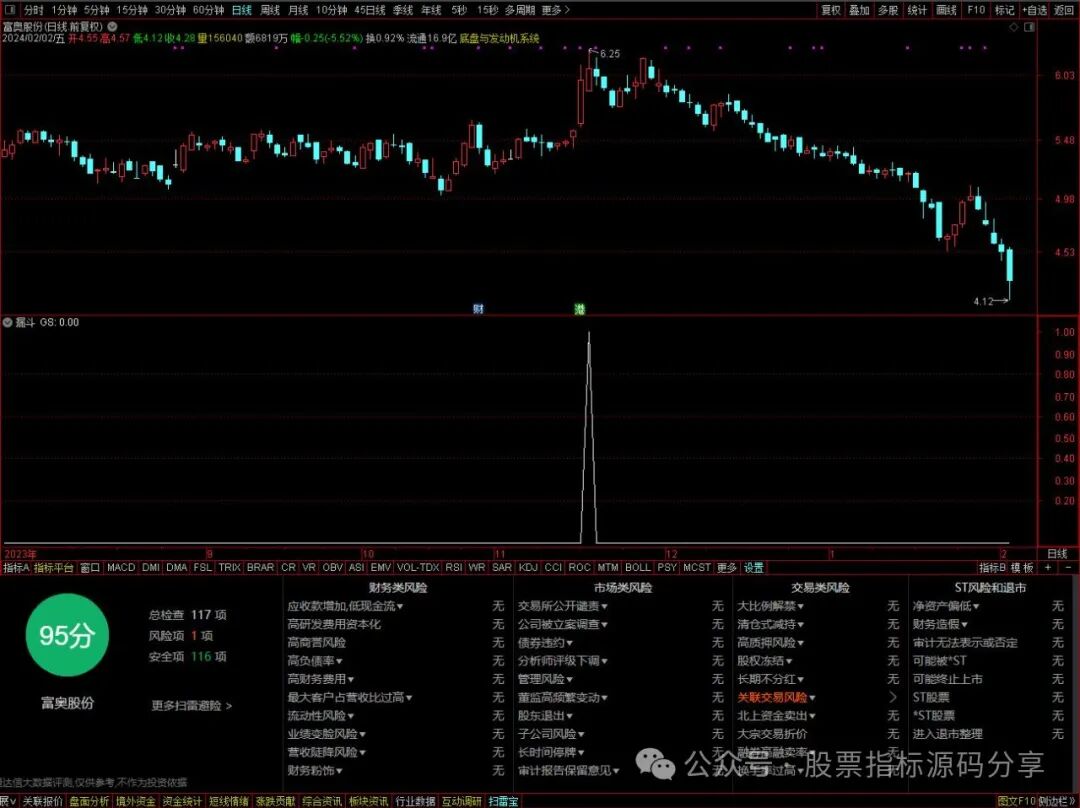Click the green 港 marker on the chart
The image size is (1080, 808).
[580, 309]
